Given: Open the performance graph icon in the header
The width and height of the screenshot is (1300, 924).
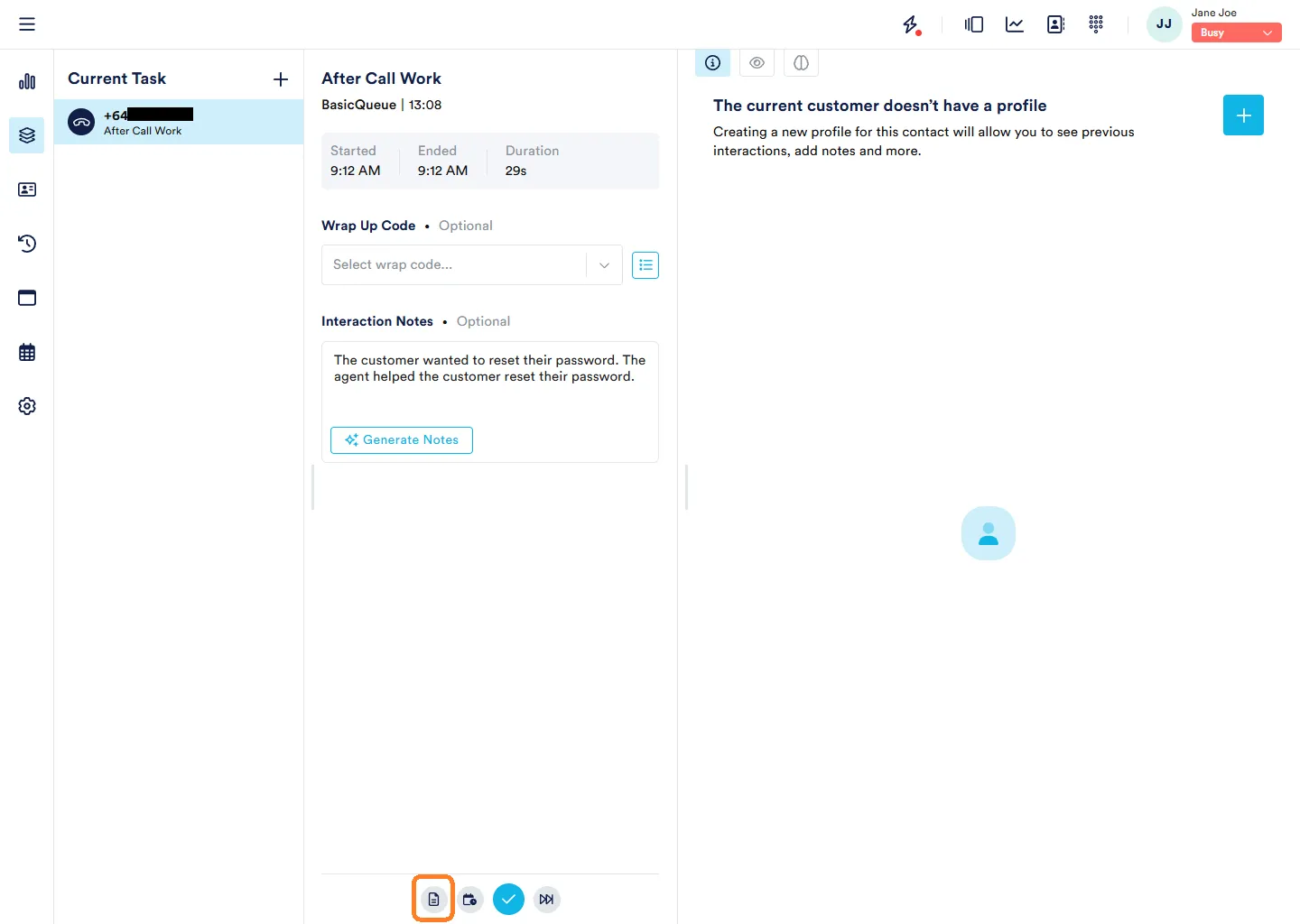Looking at the screenshot, I should [x=1014, y=24].
